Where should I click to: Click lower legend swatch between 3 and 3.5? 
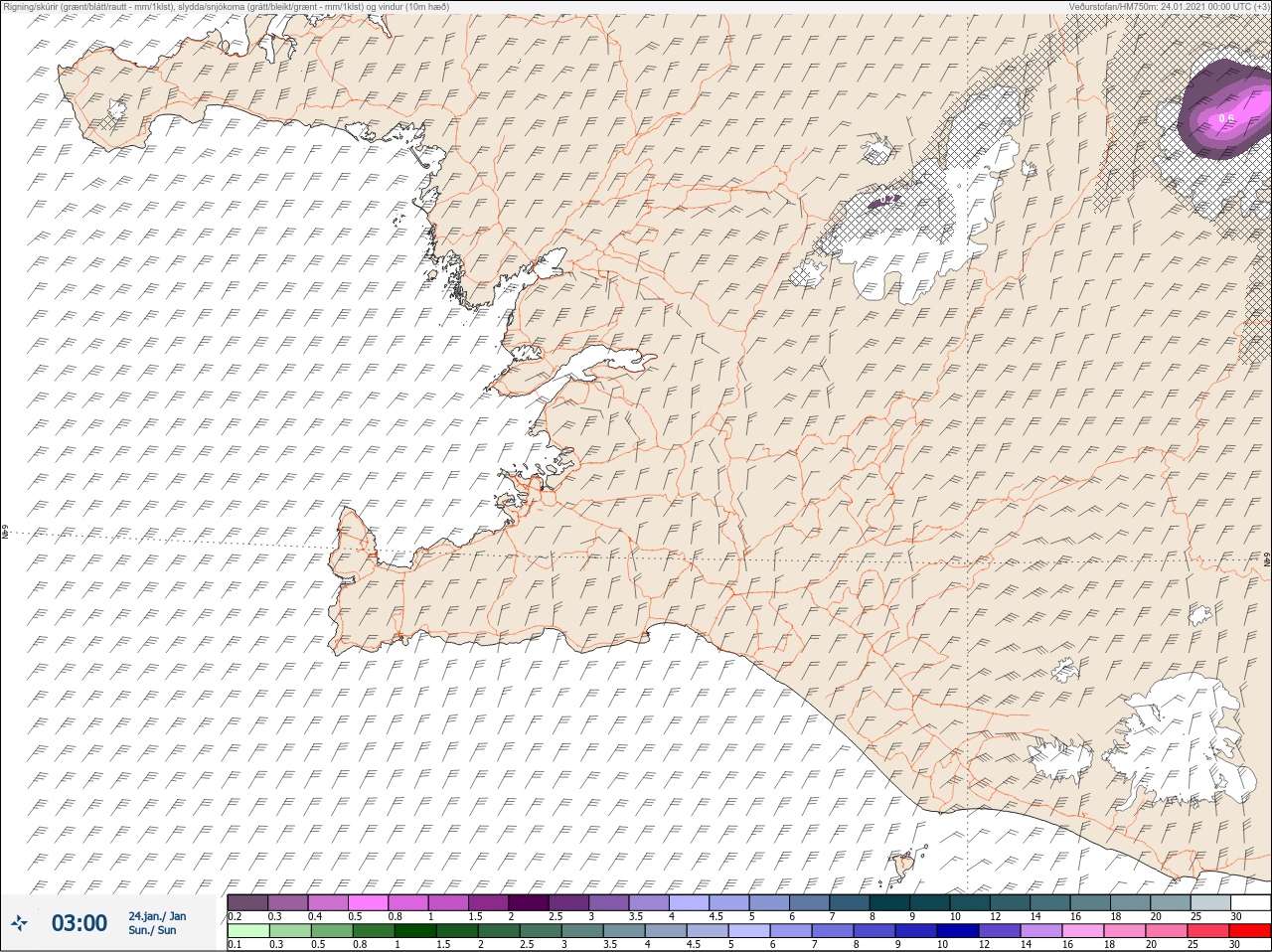(x=582, y=931)
